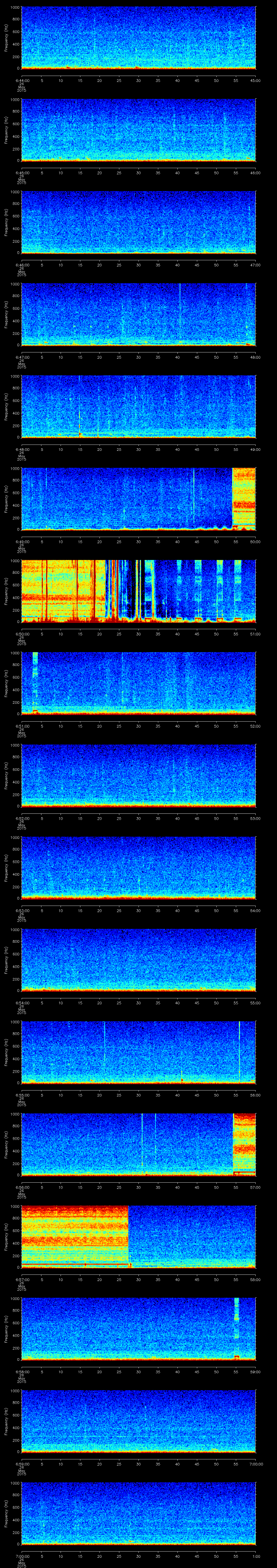Image resolution: width=277 pixels, height=1568 pixels.
Task: Click the 6:52:00 start time label
Action: (x=22, y=818)
